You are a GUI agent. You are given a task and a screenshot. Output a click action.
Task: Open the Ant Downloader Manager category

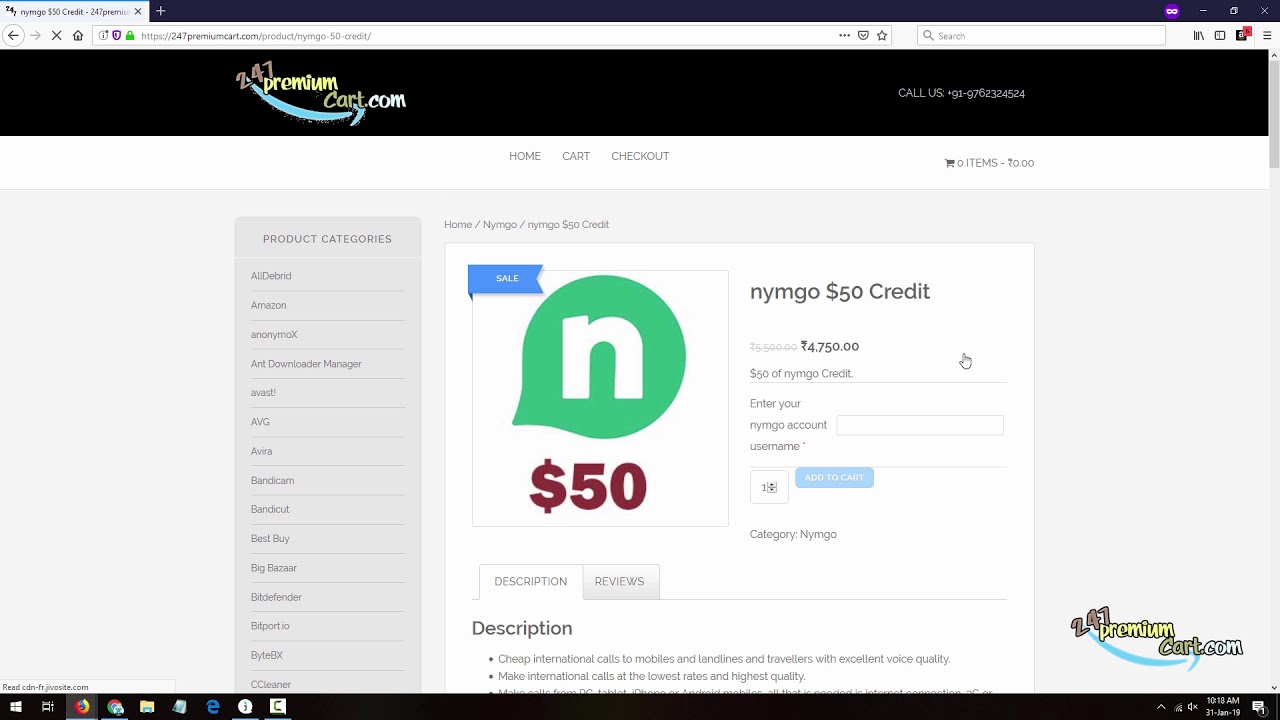(306, 364)
